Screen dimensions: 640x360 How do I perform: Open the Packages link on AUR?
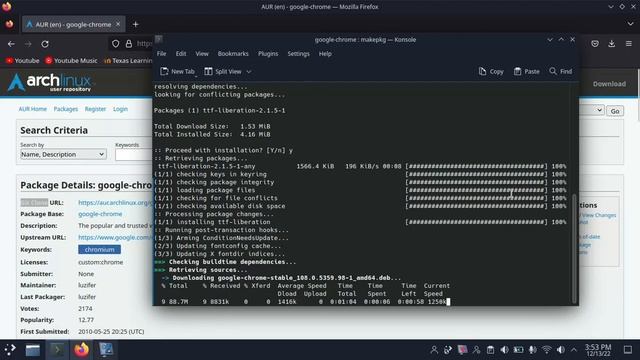[x=66, y=109]
